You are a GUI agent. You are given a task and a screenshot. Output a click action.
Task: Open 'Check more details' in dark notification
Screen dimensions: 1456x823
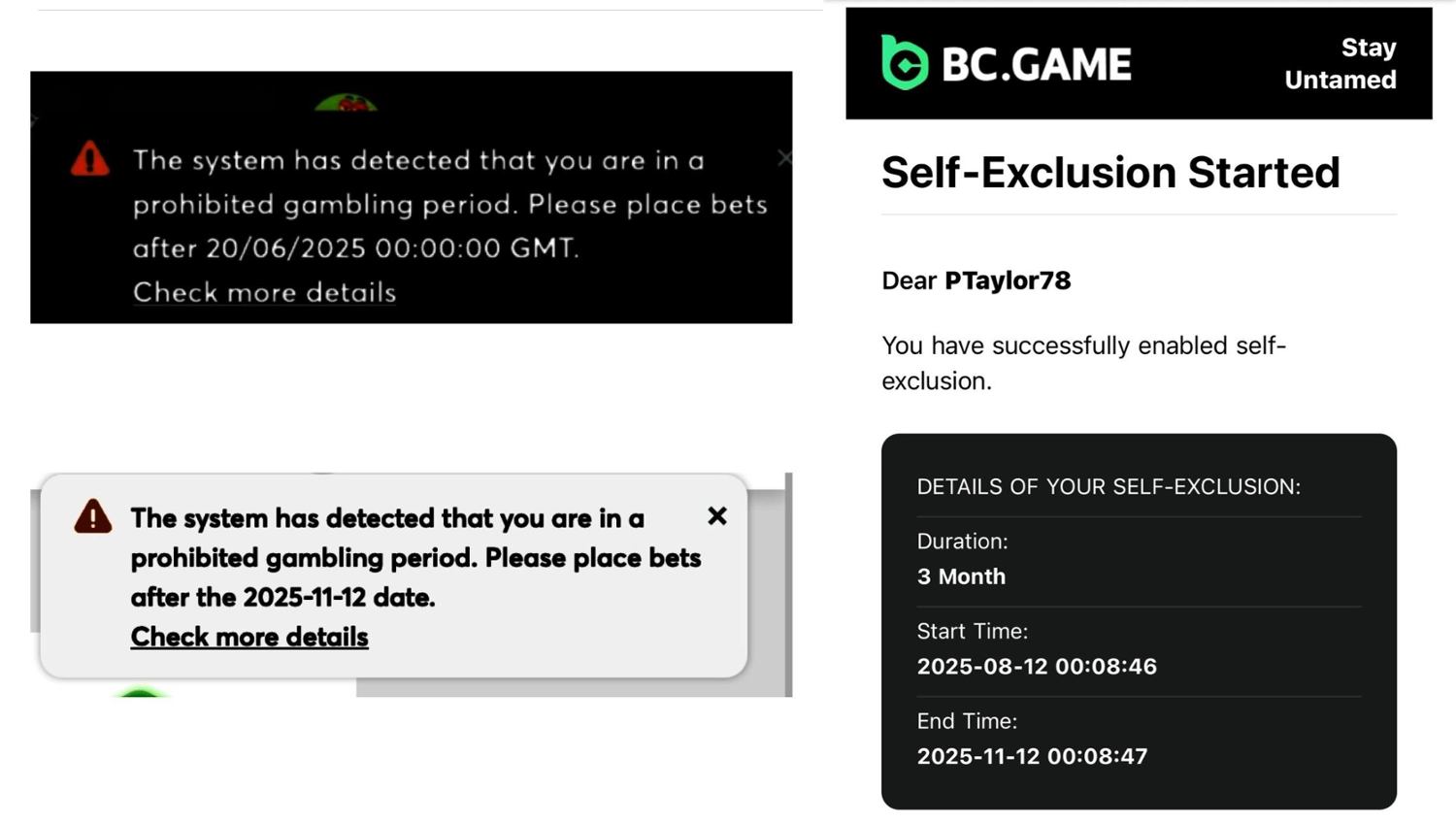264,292
